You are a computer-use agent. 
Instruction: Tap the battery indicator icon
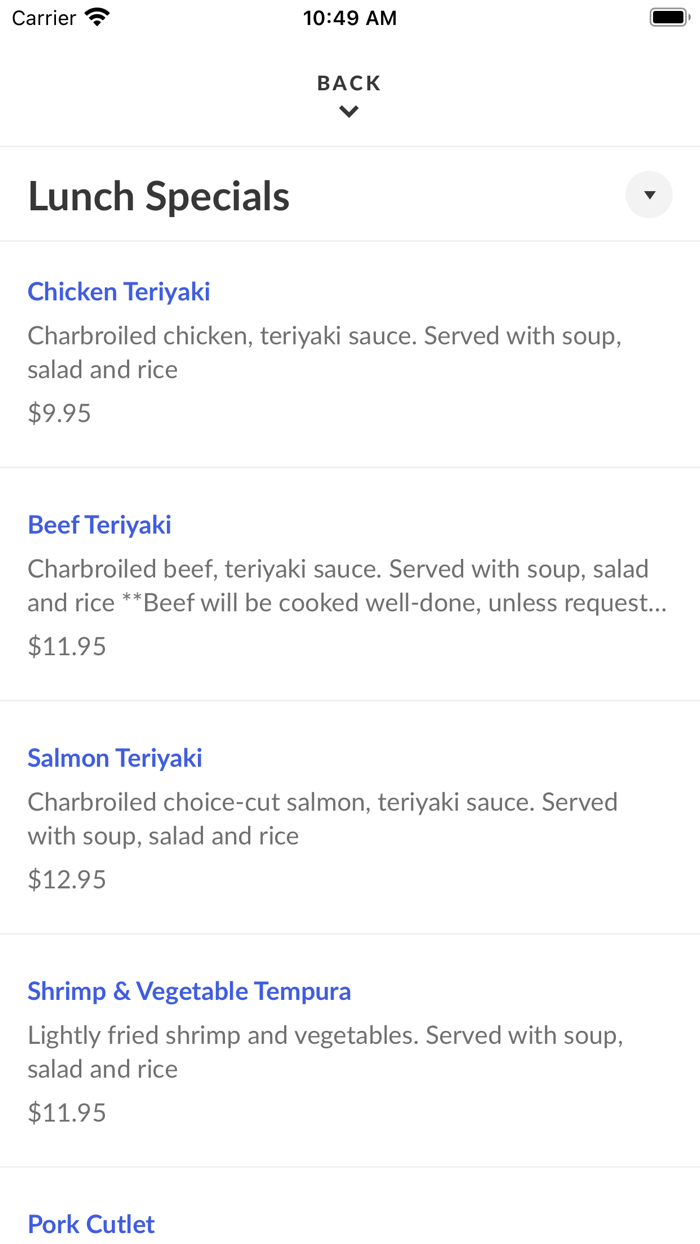pyautogui.click(x=667, y=16)
